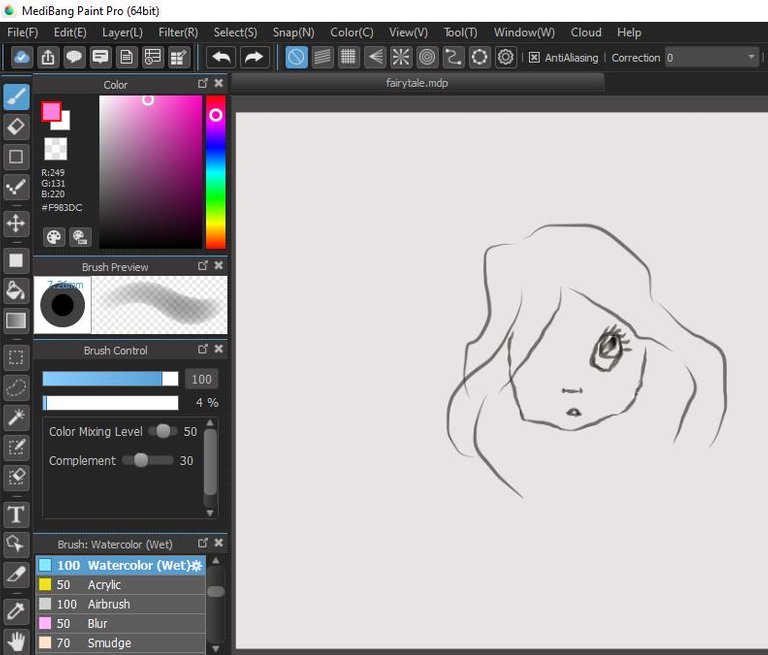This screenshot has width=768, height=655.
Task: Toggle the AntiAliasing checkbox
Action: coord(534,58)
